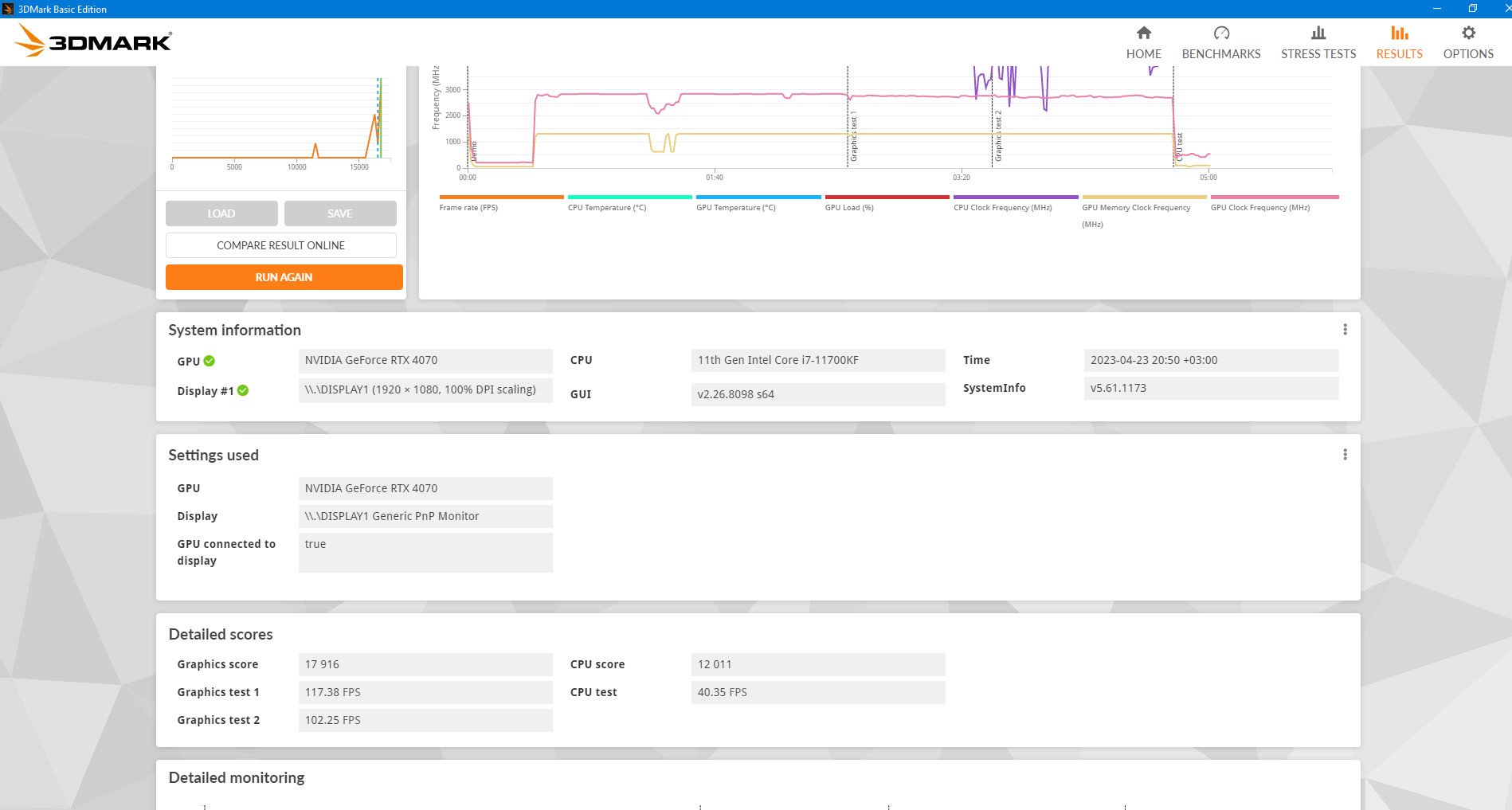
Task: Click the SystemInfo version v5.61.1173
Action: click(x=1211, y=388)
